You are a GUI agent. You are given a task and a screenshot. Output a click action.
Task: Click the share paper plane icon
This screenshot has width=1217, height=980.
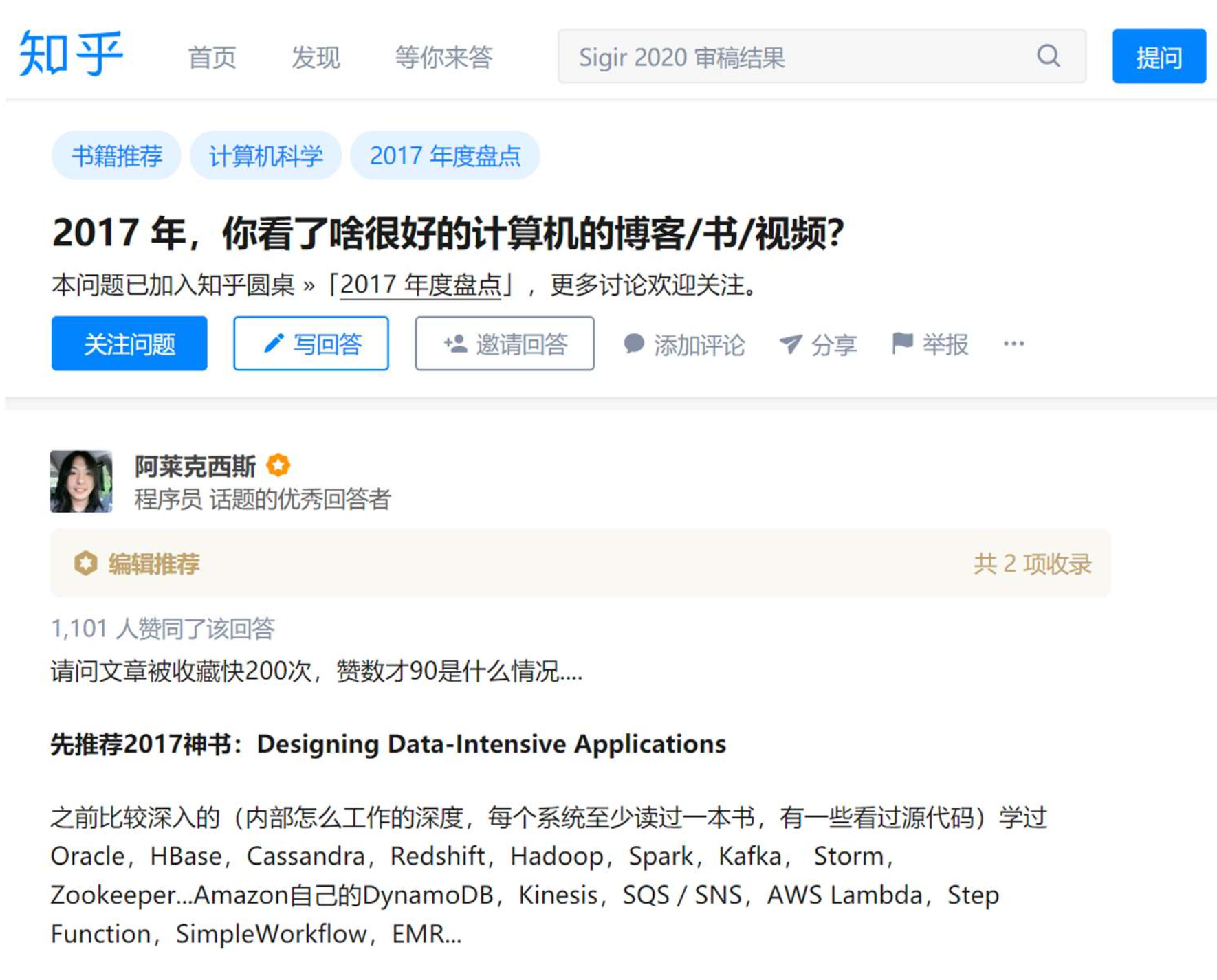(790, 344)
